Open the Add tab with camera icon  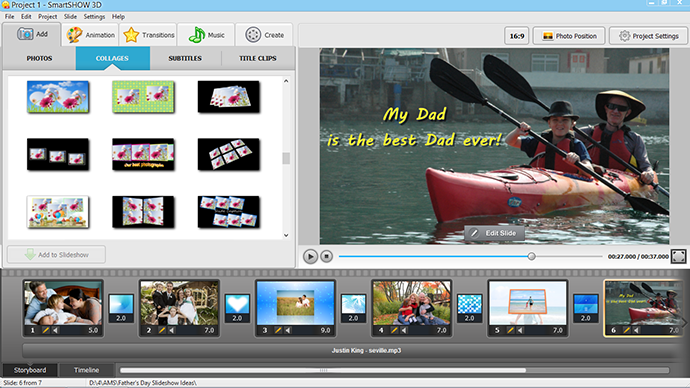click(32, 34)
